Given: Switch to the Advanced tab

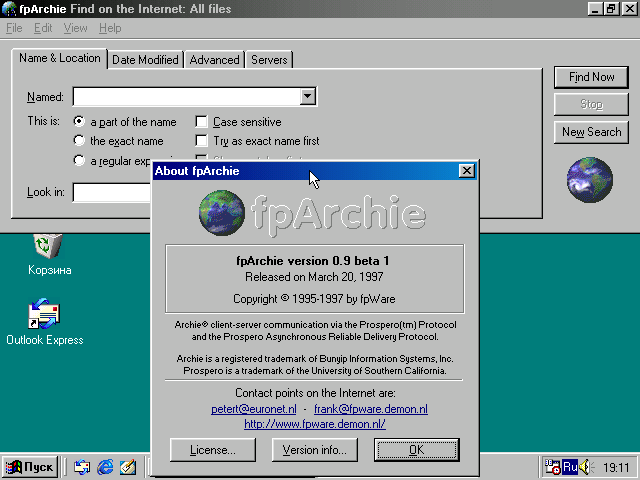Looking at the screenshot, I should [x=214, y=60].
